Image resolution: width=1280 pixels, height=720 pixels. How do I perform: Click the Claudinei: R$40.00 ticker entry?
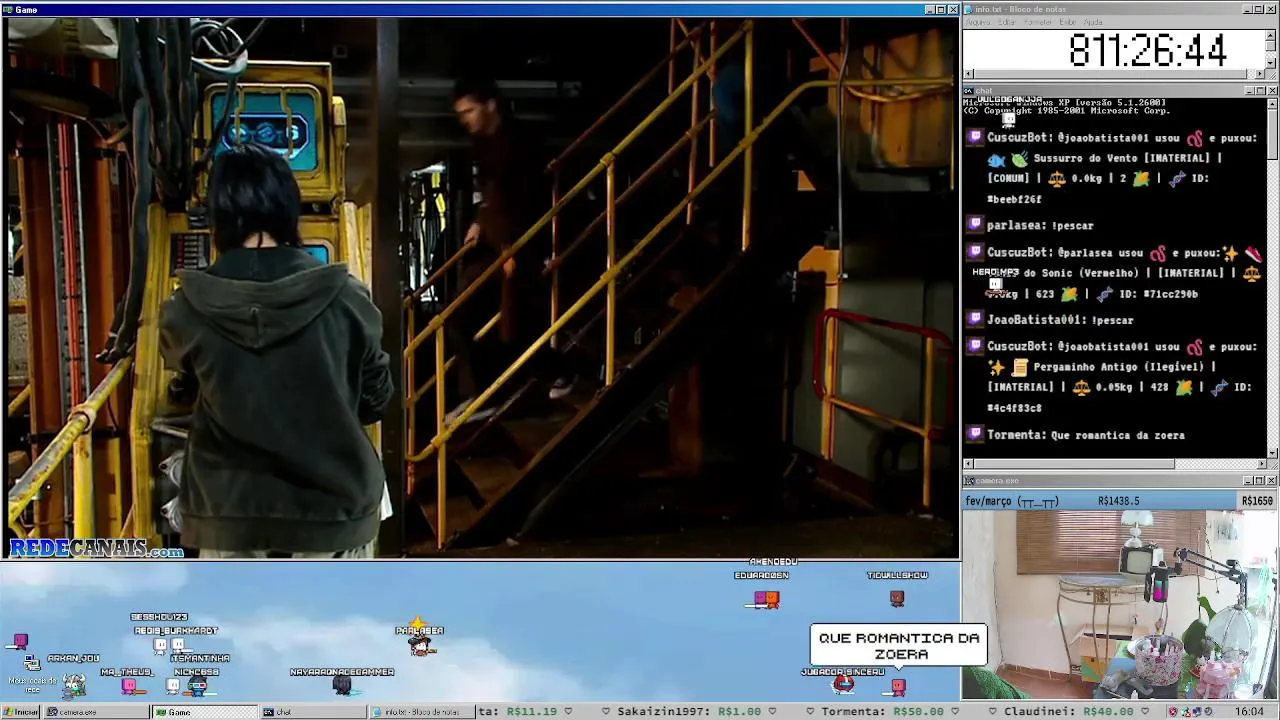pyautogui.click(x=1069, y=712)
